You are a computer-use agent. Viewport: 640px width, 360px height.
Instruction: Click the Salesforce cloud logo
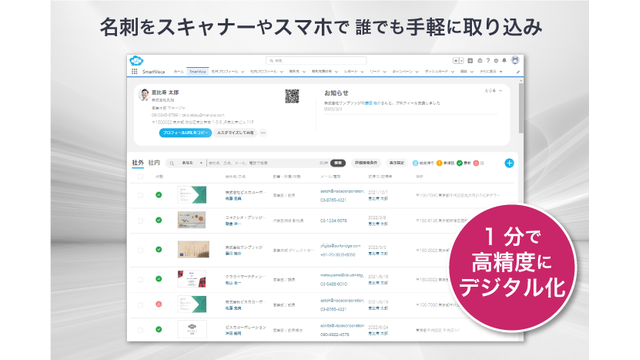pos(136,61)
